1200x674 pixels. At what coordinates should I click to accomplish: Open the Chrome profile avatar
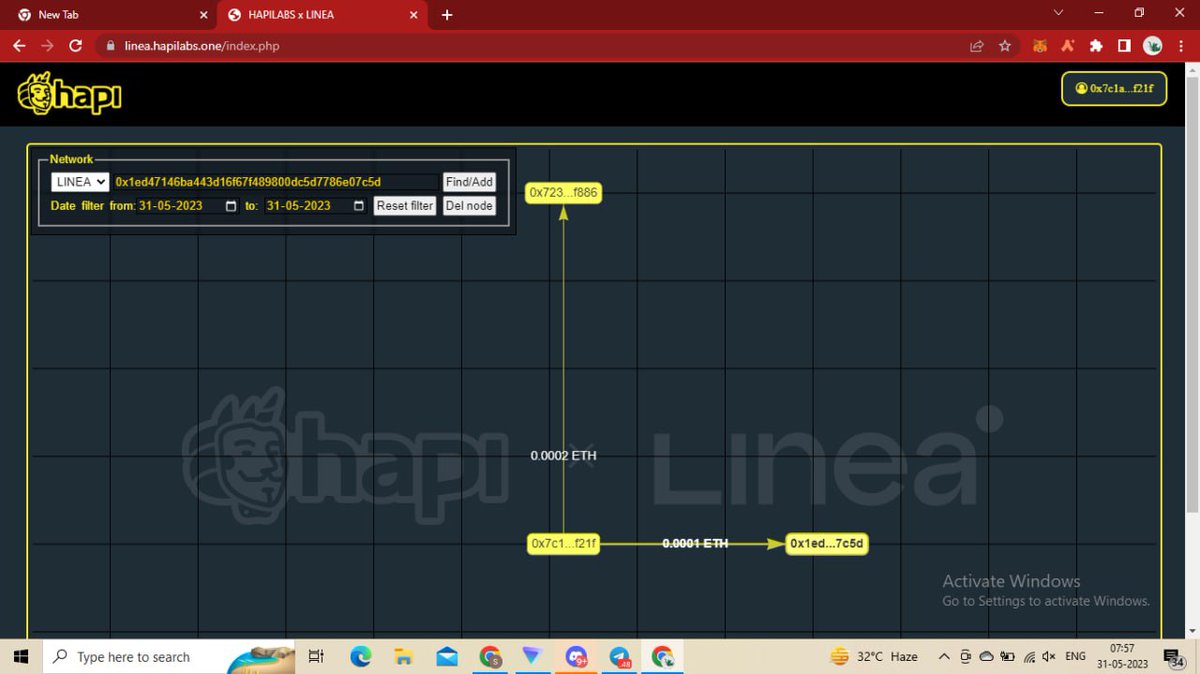tap(1153, 46)
